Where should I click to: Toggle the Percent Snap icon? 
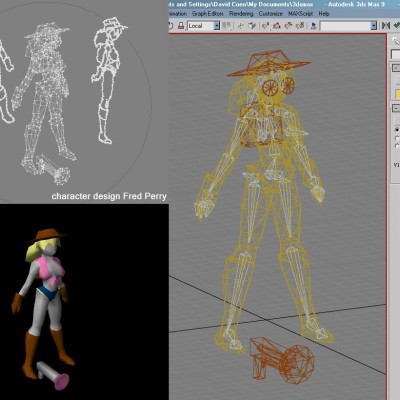pos(288,26)
